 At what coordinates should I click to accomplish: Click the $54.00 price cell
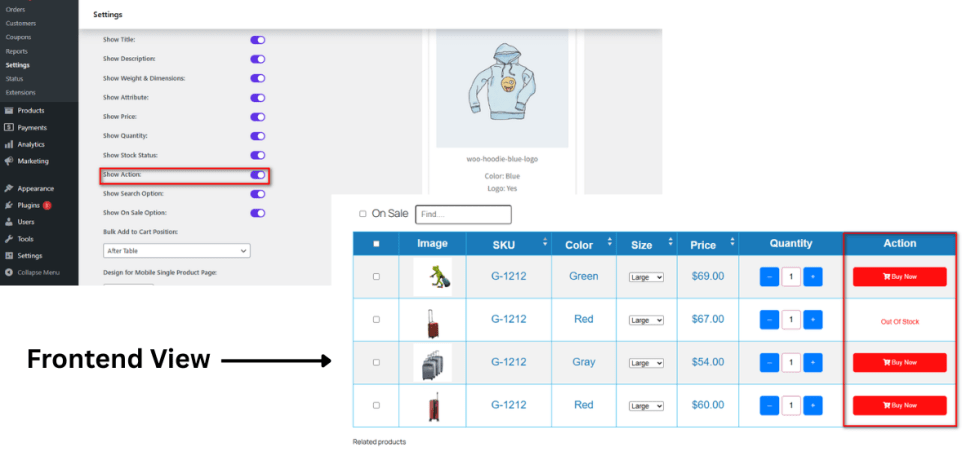[x=708, y=362]
